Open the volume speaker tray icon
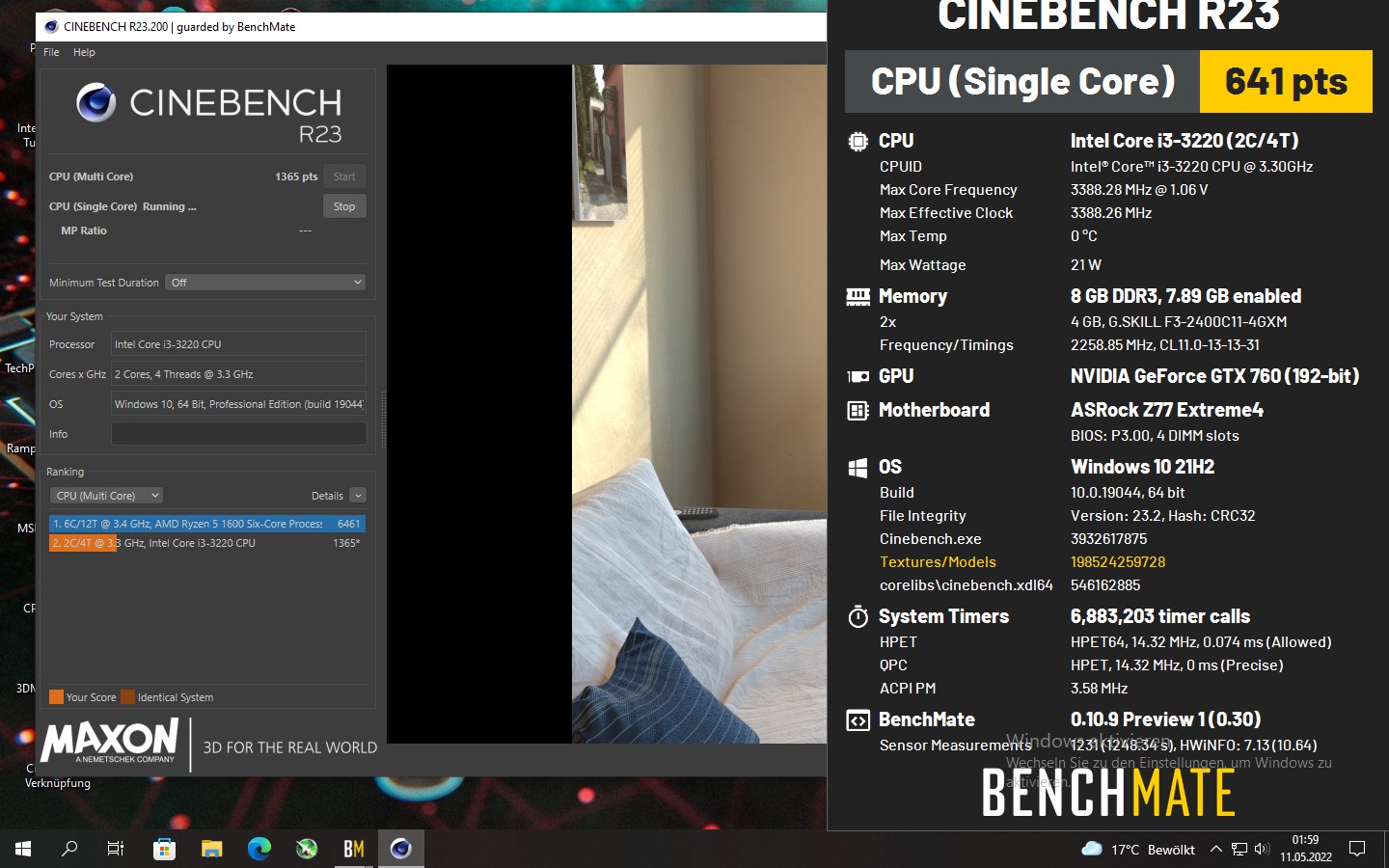The image size is (1389, 868). tap(1262, 849)
